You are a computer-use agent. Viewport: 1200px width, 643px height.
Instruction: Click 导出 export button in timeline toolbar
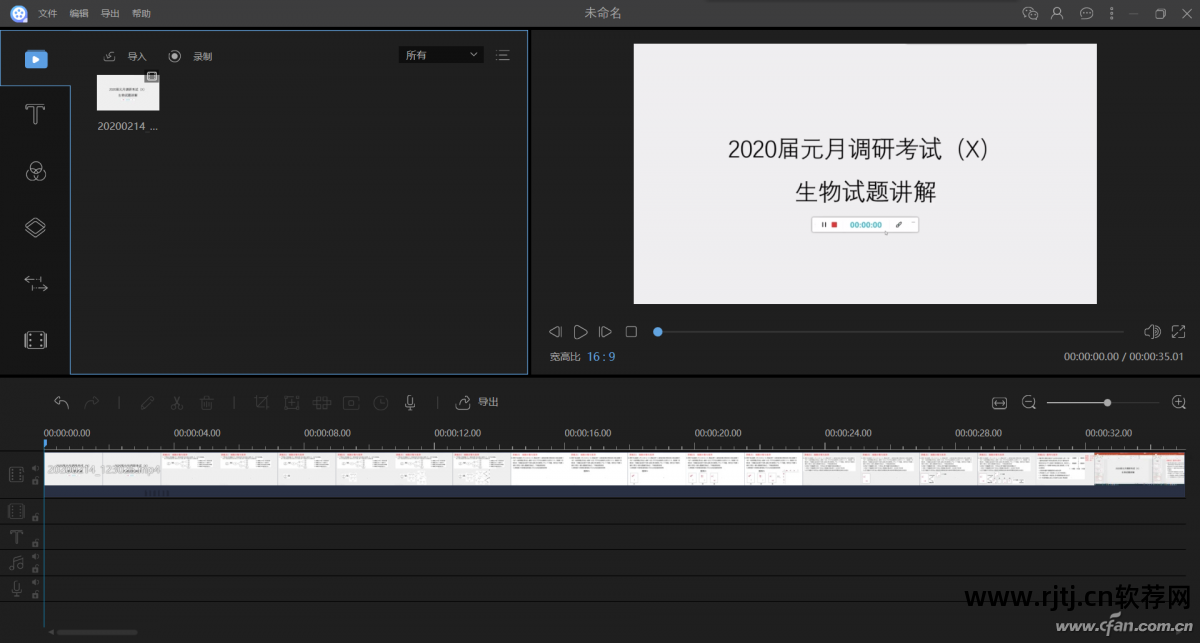pos(478,402)
